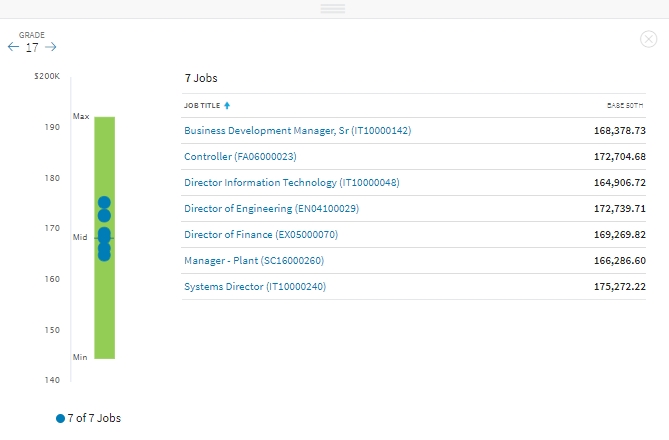Click the drag handle at top of panel
Image resolution: width=669 pixels, height=440 pixels.
point(333,8)
